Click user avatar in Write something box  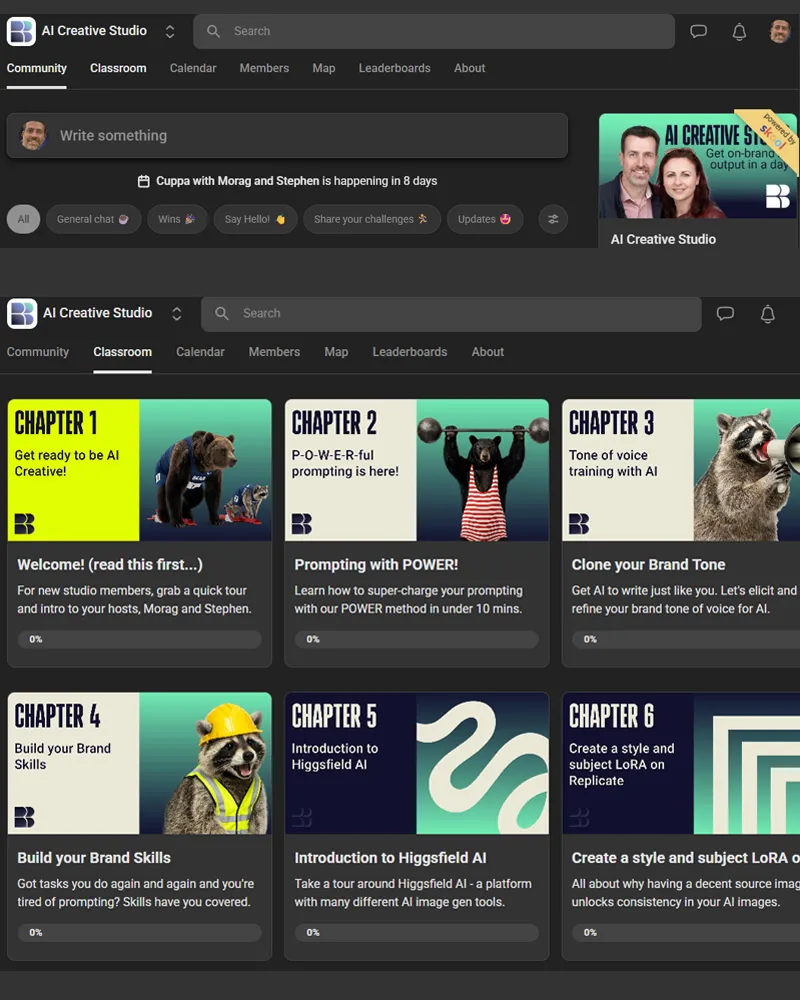(34, 135)
